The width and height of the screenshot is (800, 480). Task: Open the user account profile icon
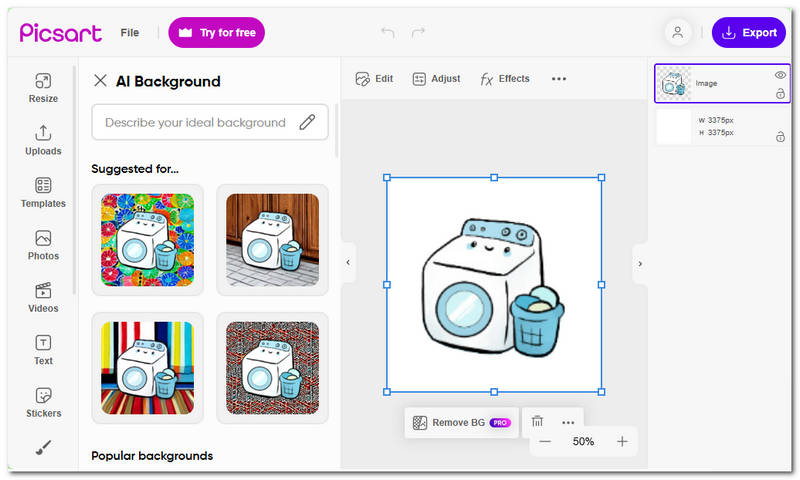(678, 33)
